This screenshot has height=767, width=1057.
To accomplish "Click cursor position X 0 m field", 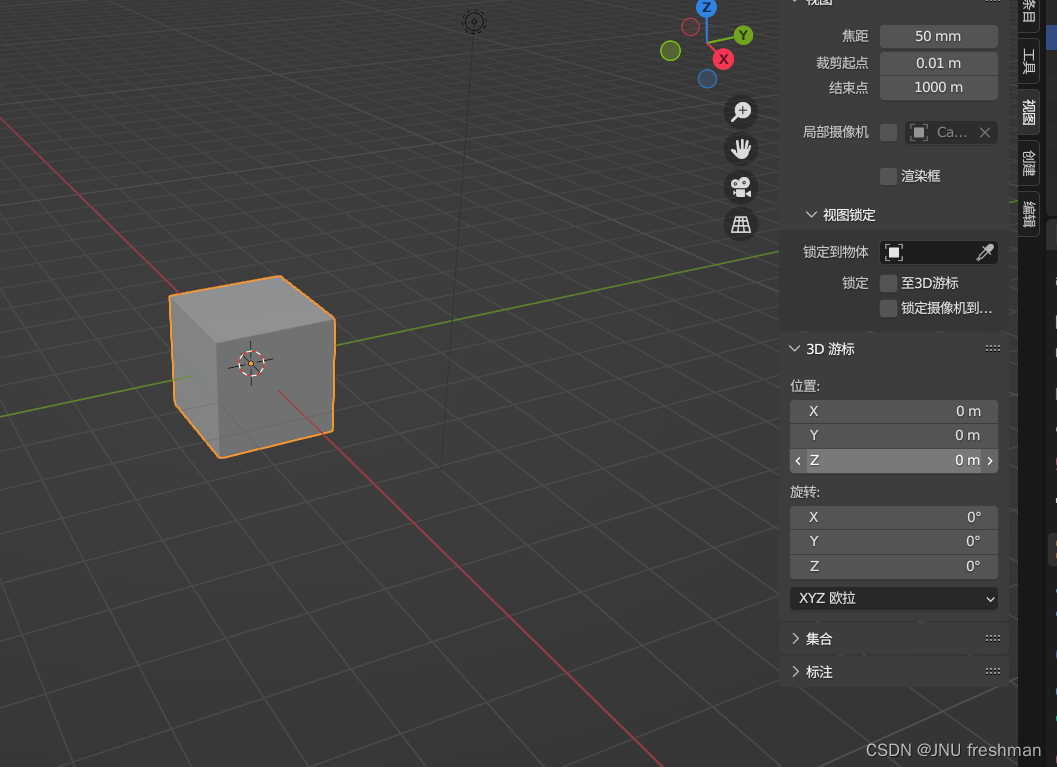I will [x=893, y=411].
